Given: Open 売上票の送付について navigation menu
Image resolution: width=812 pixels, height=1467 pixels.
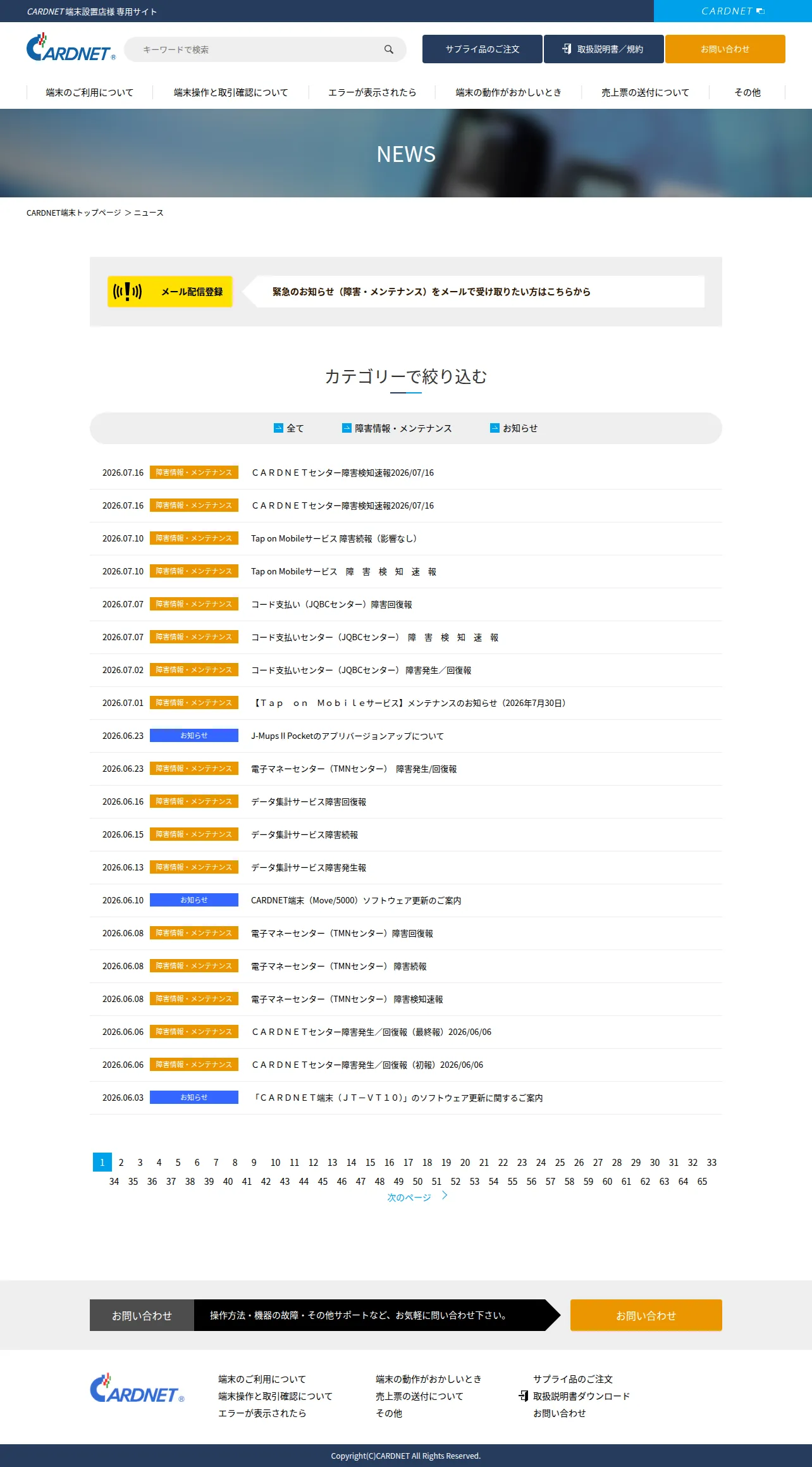Looking at the screenshot, I should tap(646, 92).
